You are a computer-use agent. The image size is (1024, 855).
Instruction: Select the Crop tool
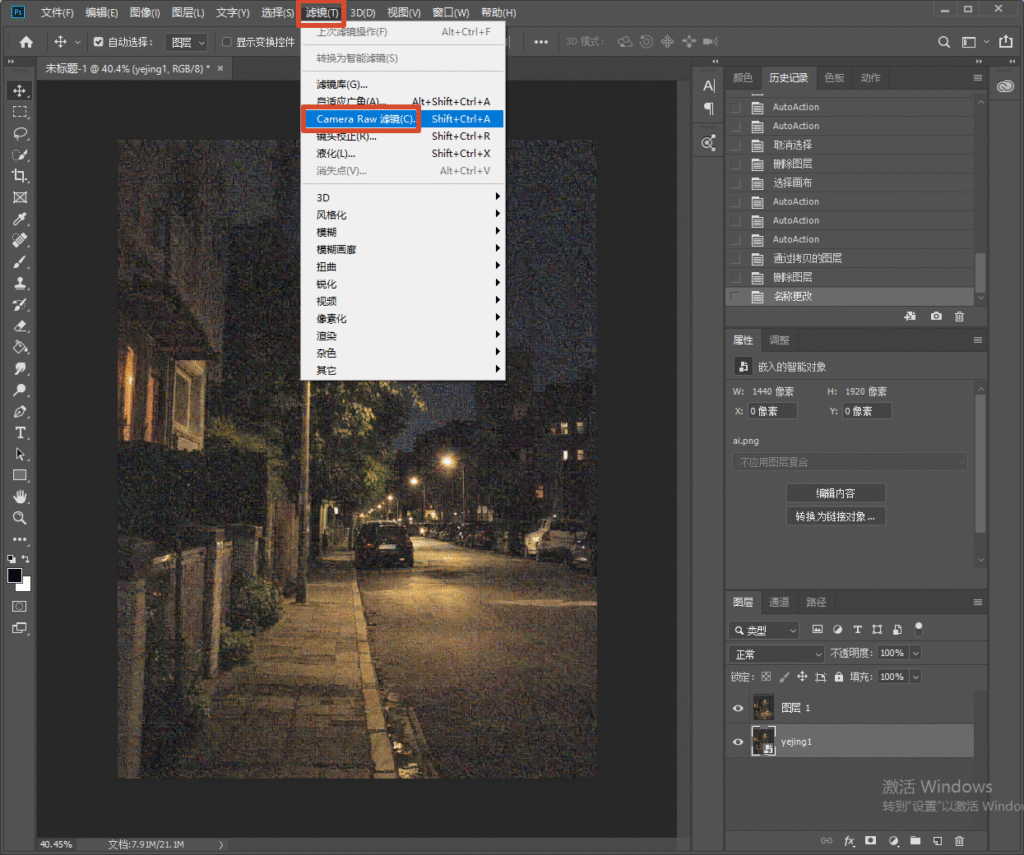(x=20, y=176)
